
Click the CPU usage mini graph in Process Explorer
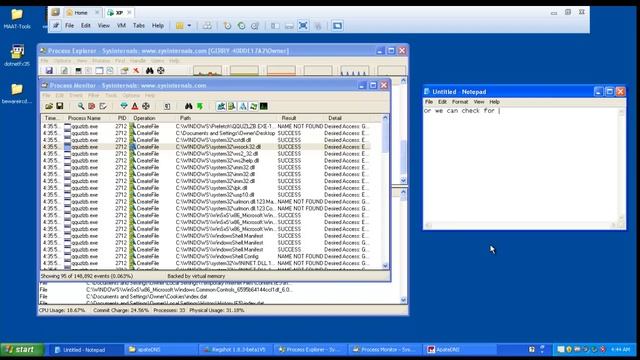(207, 71)
